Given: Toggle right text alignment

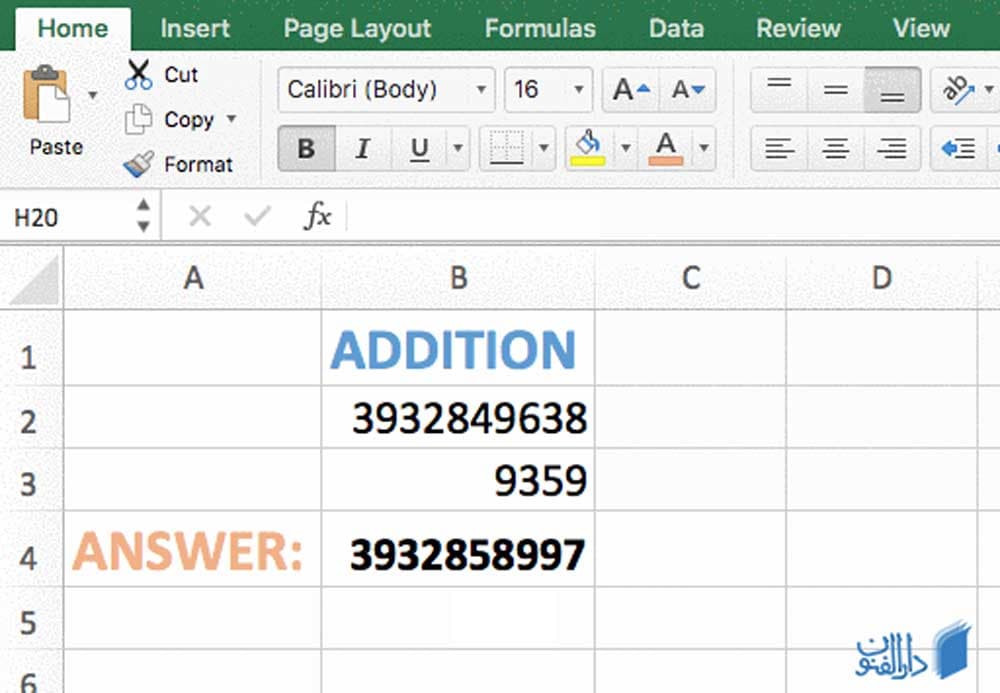Looking at the screenshot, I should 891,148.
